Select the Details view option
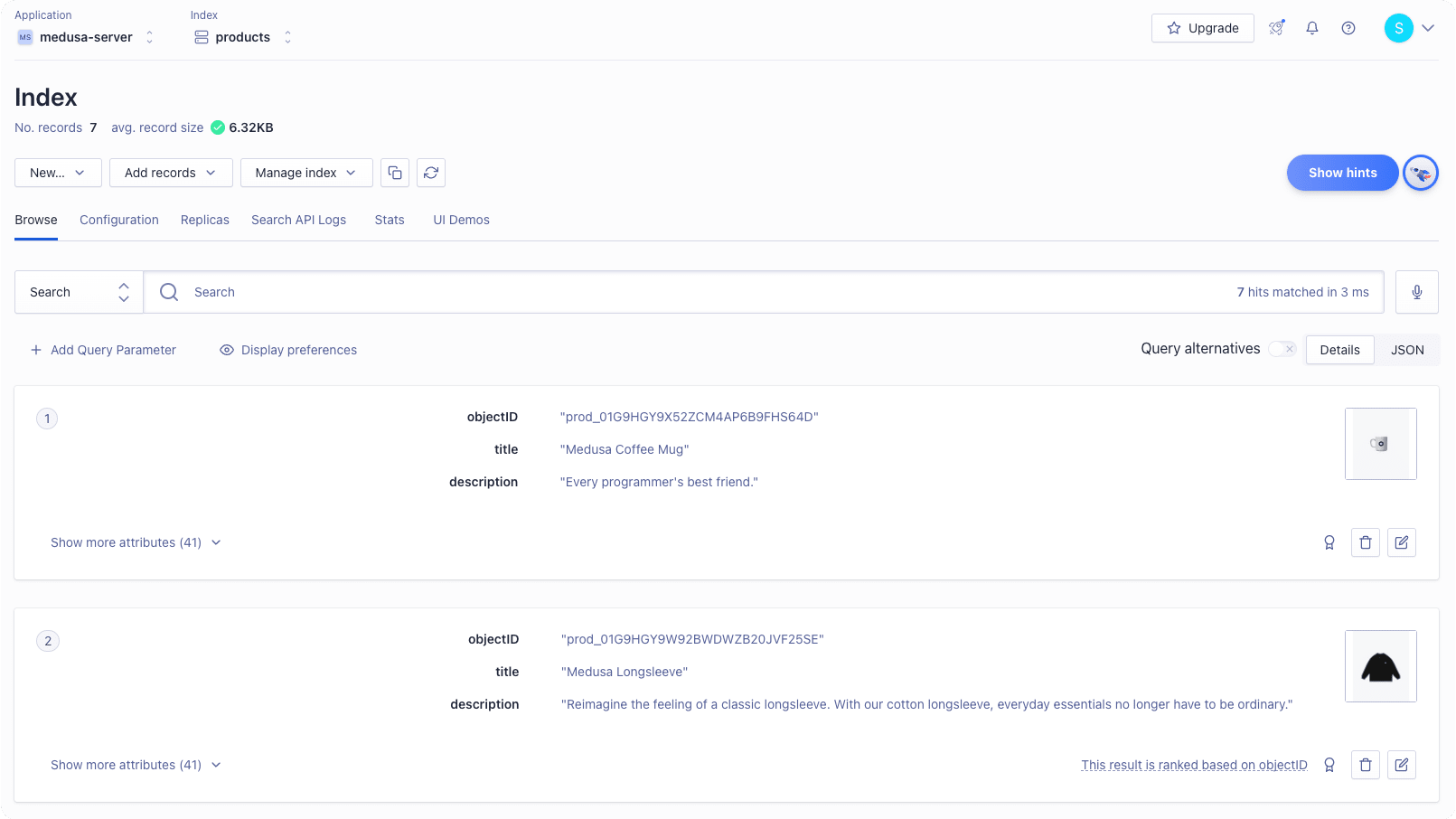 click(1339, 350)
